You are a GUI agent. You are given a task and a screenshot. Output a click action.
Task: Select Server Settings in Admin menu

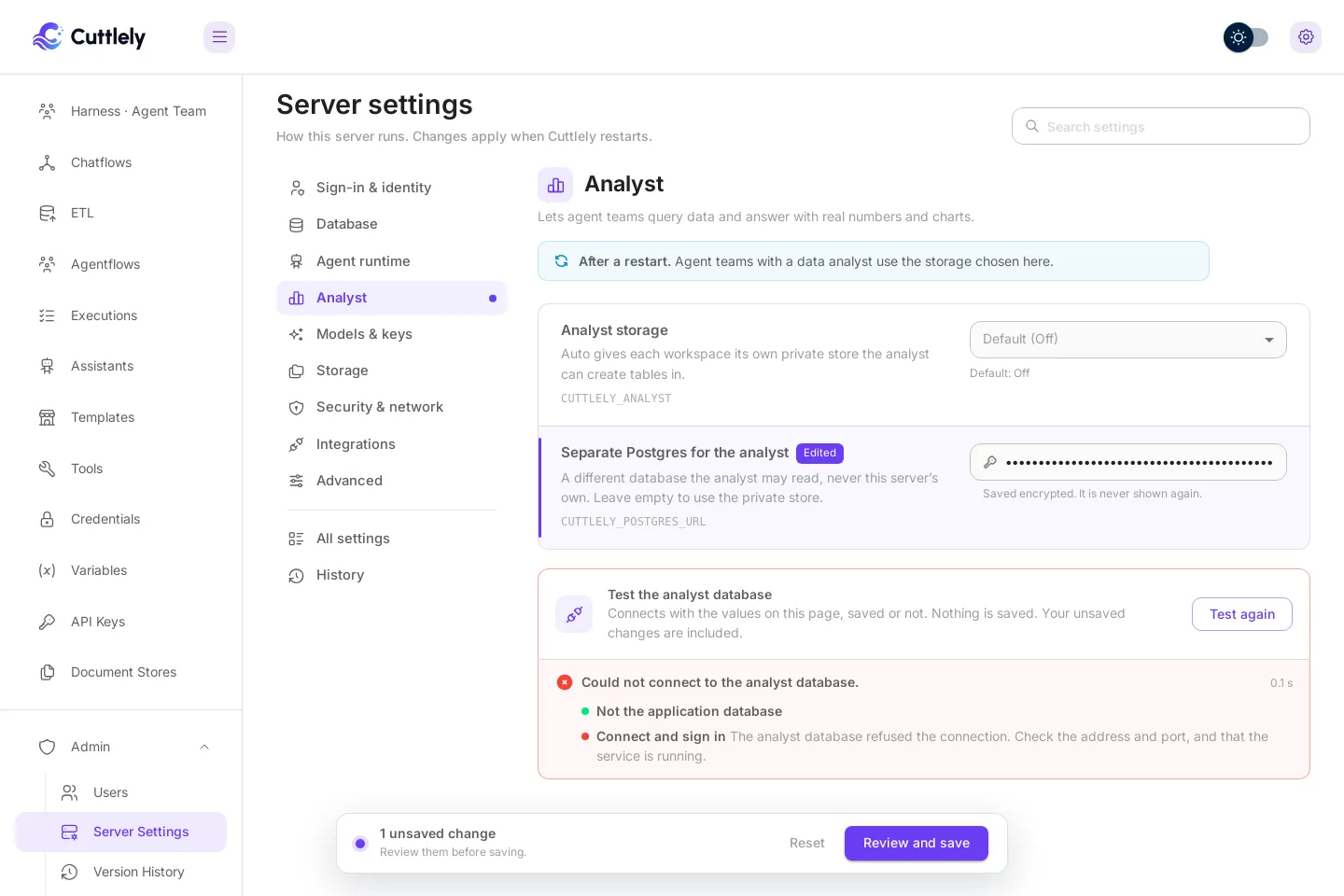coord(121,832)
